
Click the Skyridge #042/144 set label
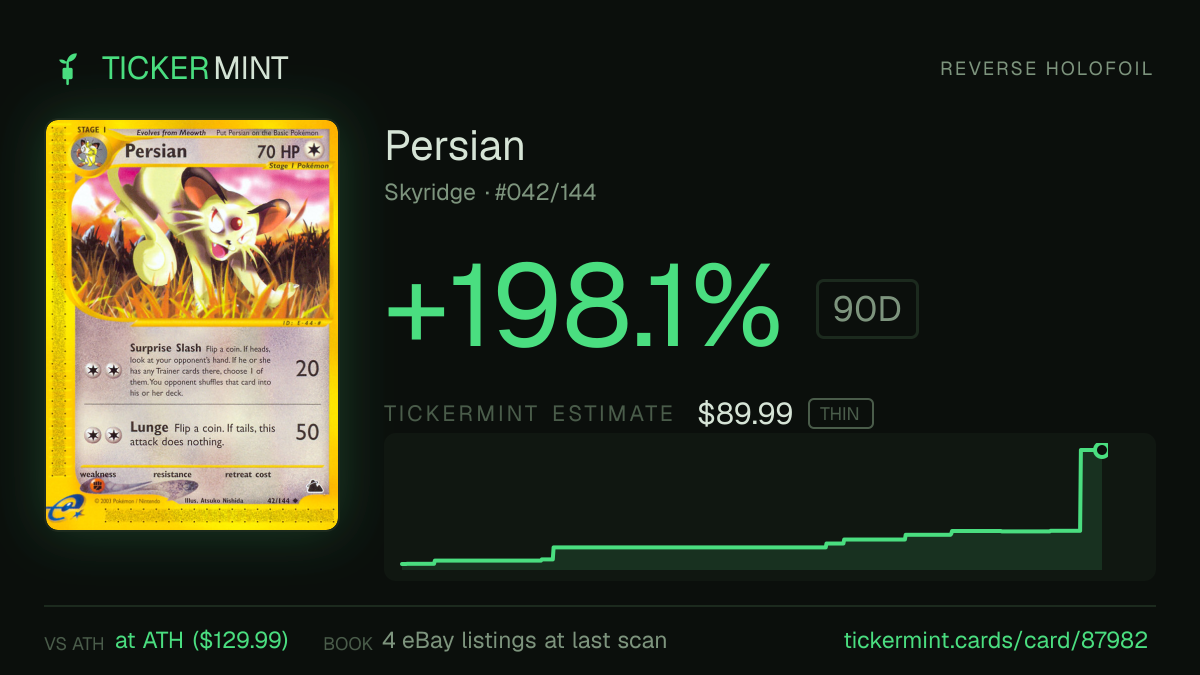pos(490,192)
